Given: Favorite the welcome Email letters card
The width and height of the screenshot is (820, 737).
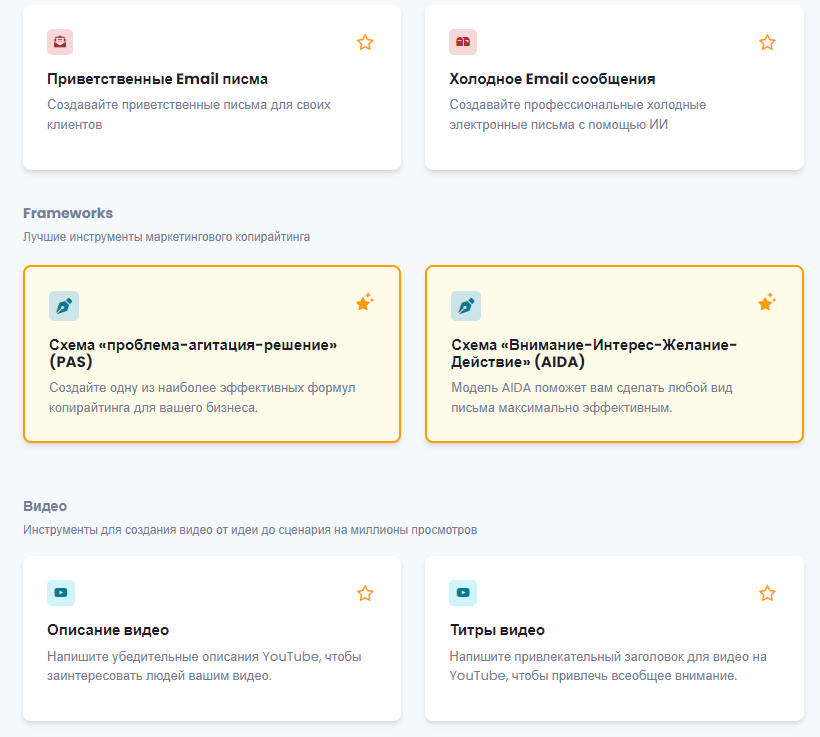Looking at the screenshot, I should coord(365,42).
